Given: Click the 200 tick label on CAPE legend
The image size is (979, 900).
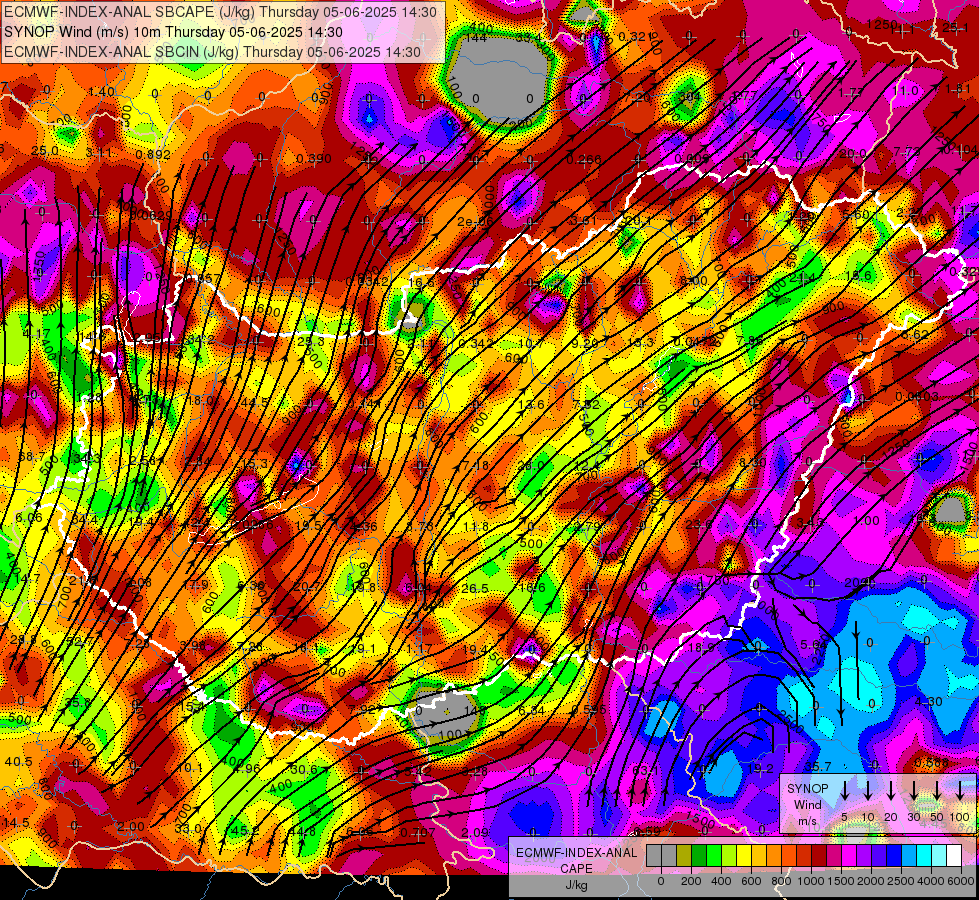Looking at the screenshot, I should pos(691,881).
